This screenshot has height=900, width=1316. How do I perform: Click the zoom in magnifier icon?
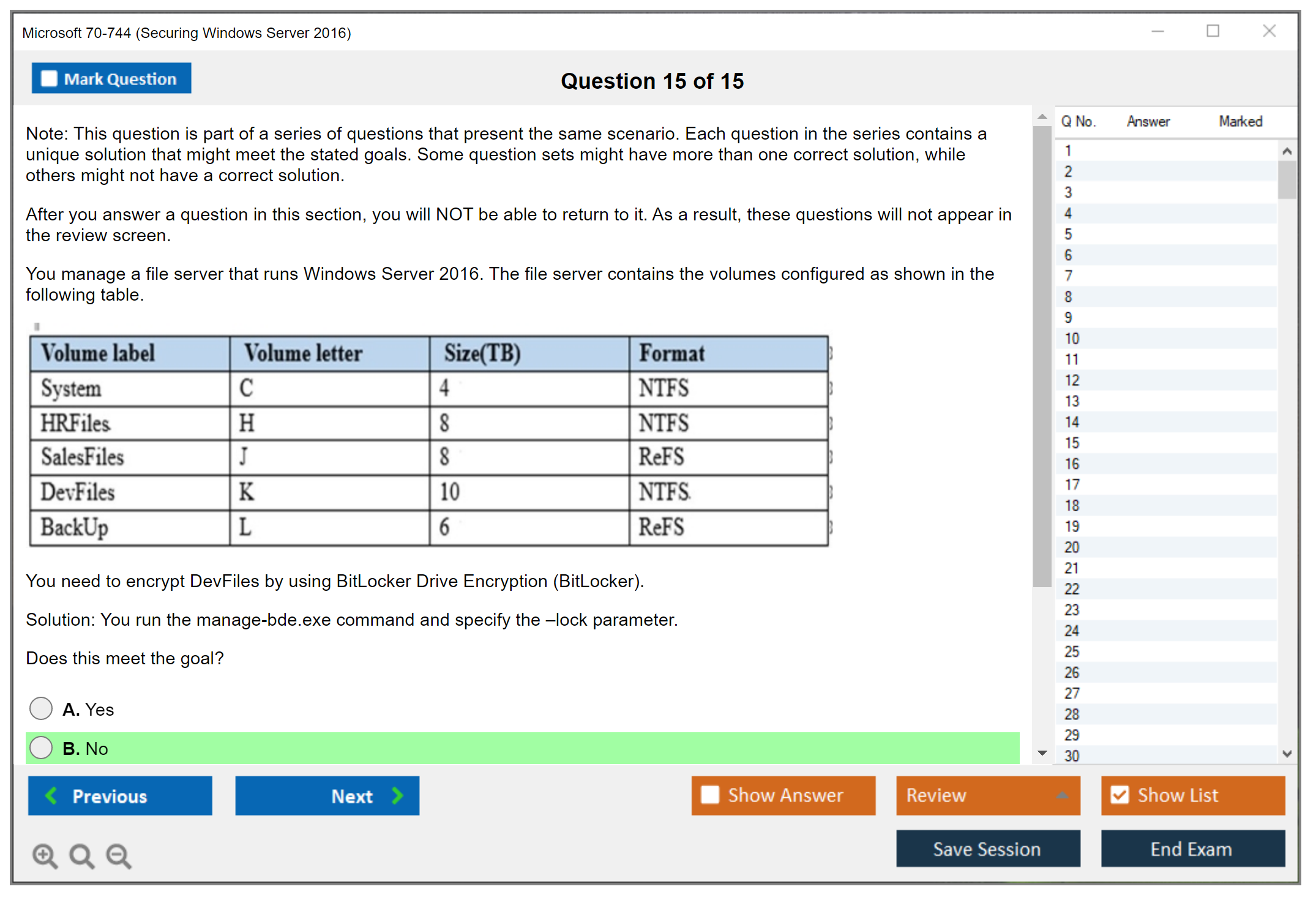pos(44,855)
